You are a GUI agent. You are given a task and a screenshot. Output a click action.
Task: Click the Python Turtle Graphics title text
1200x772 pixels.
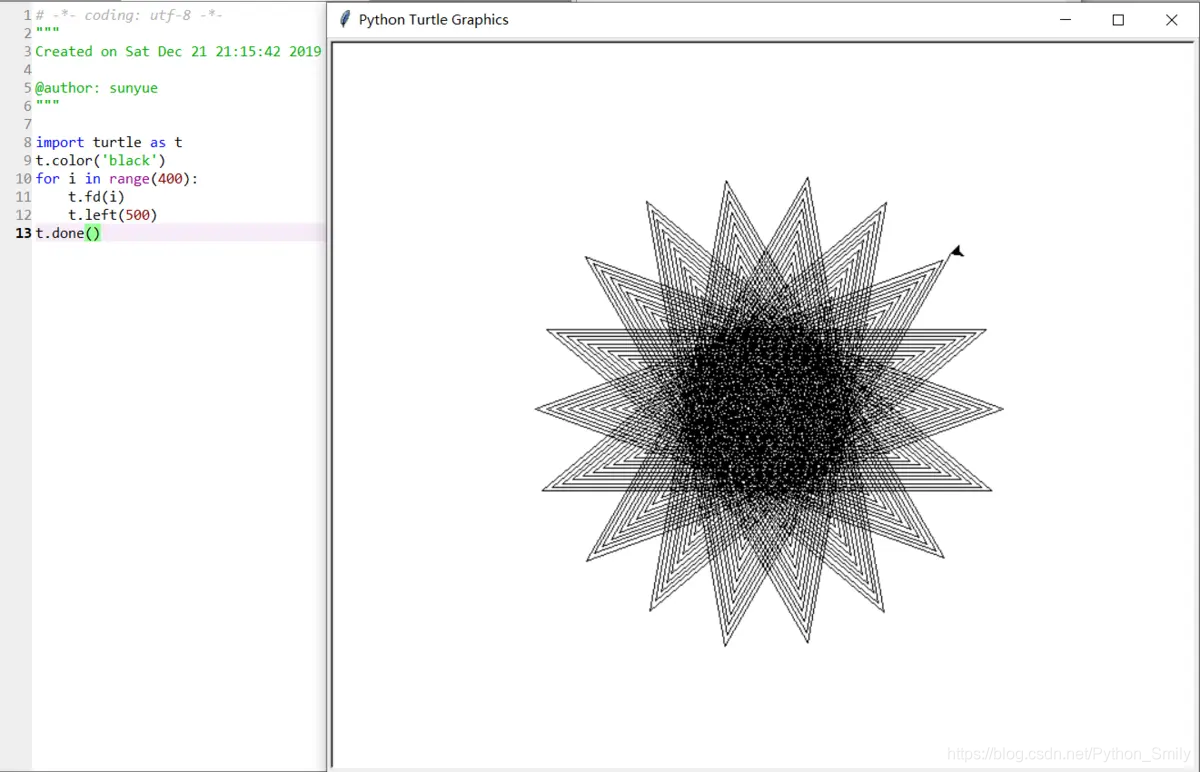point(434,20)
